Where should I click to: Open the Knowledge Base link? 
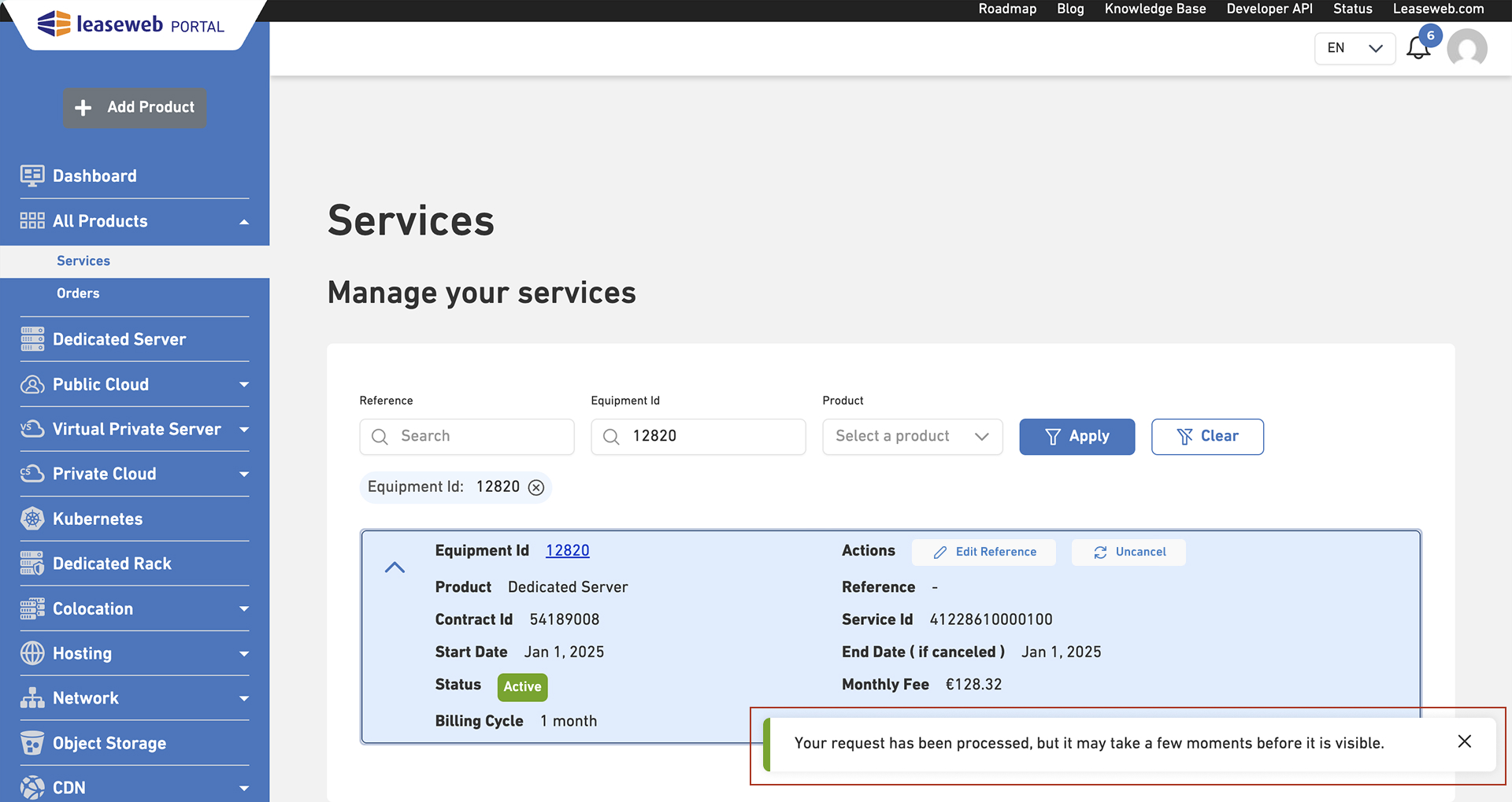pyautogui.click(x=1155, y=9)
